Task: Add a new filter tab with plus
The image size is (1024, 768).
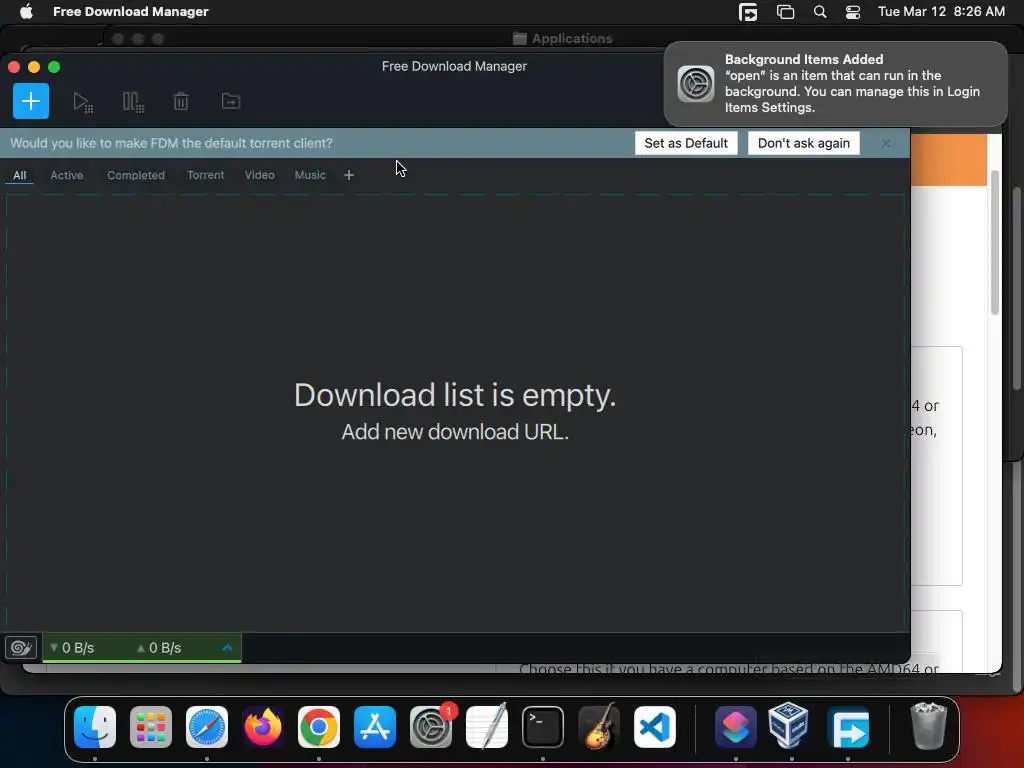Action: (x=349, y=175)
